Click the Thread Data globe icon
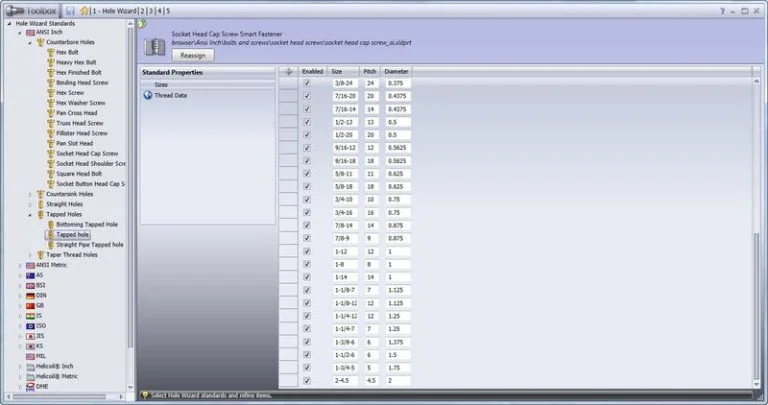Image resolution: width=768 pixels, height=405 pixels. (x=148, y=95)
